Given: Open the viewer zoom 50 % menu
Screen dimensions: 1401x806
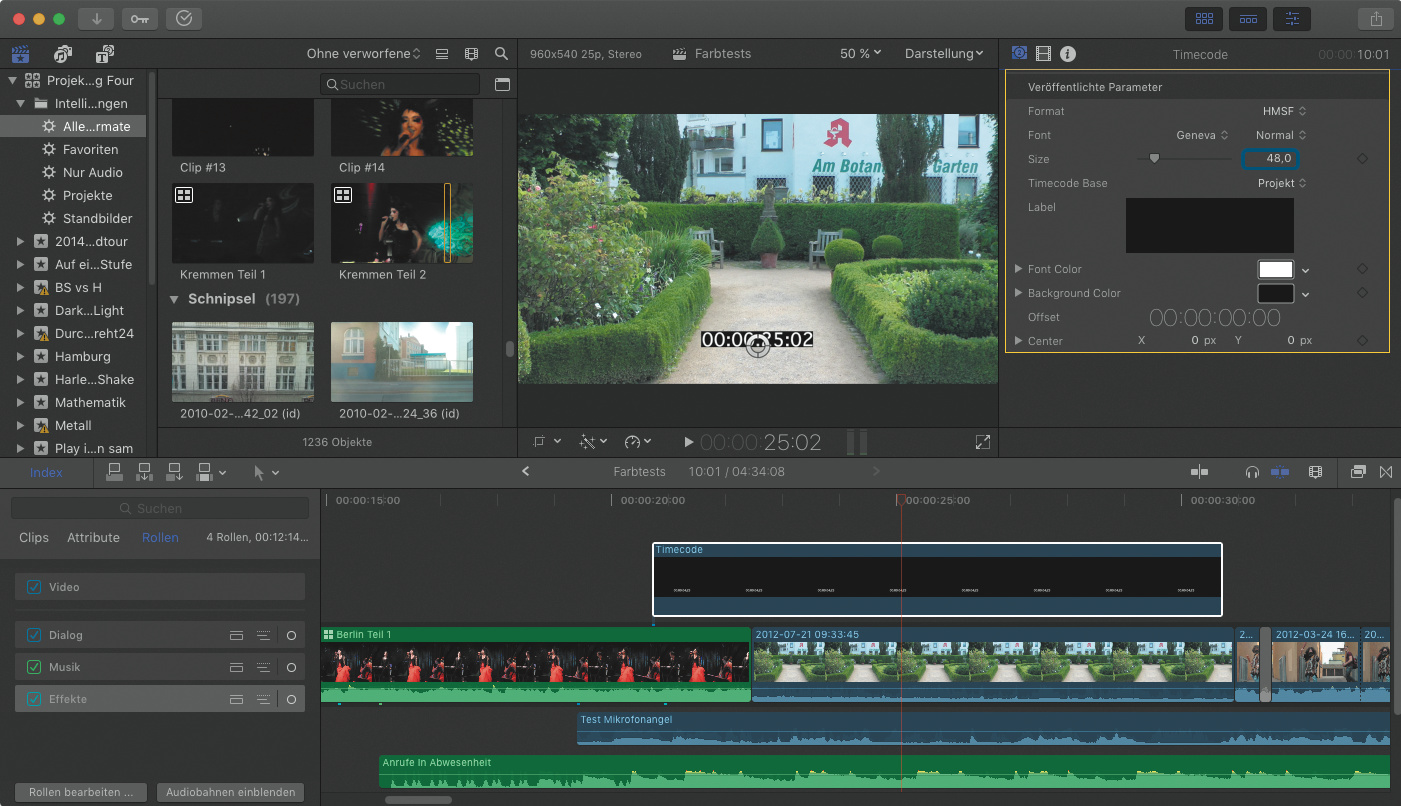Looking at the screenshot, I should tap(860, 54).
